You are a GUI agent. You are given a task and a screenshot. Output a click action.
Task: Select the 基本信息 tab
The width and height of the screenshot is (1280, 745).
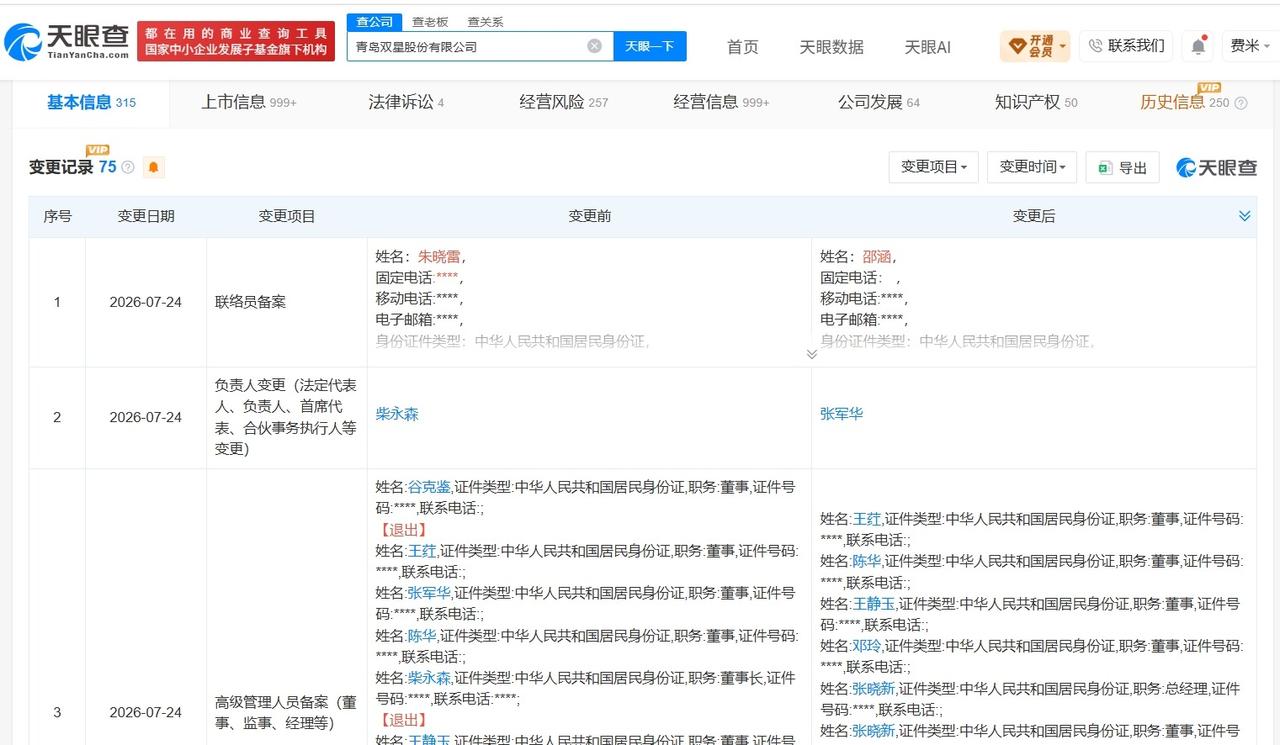[91, 102]
